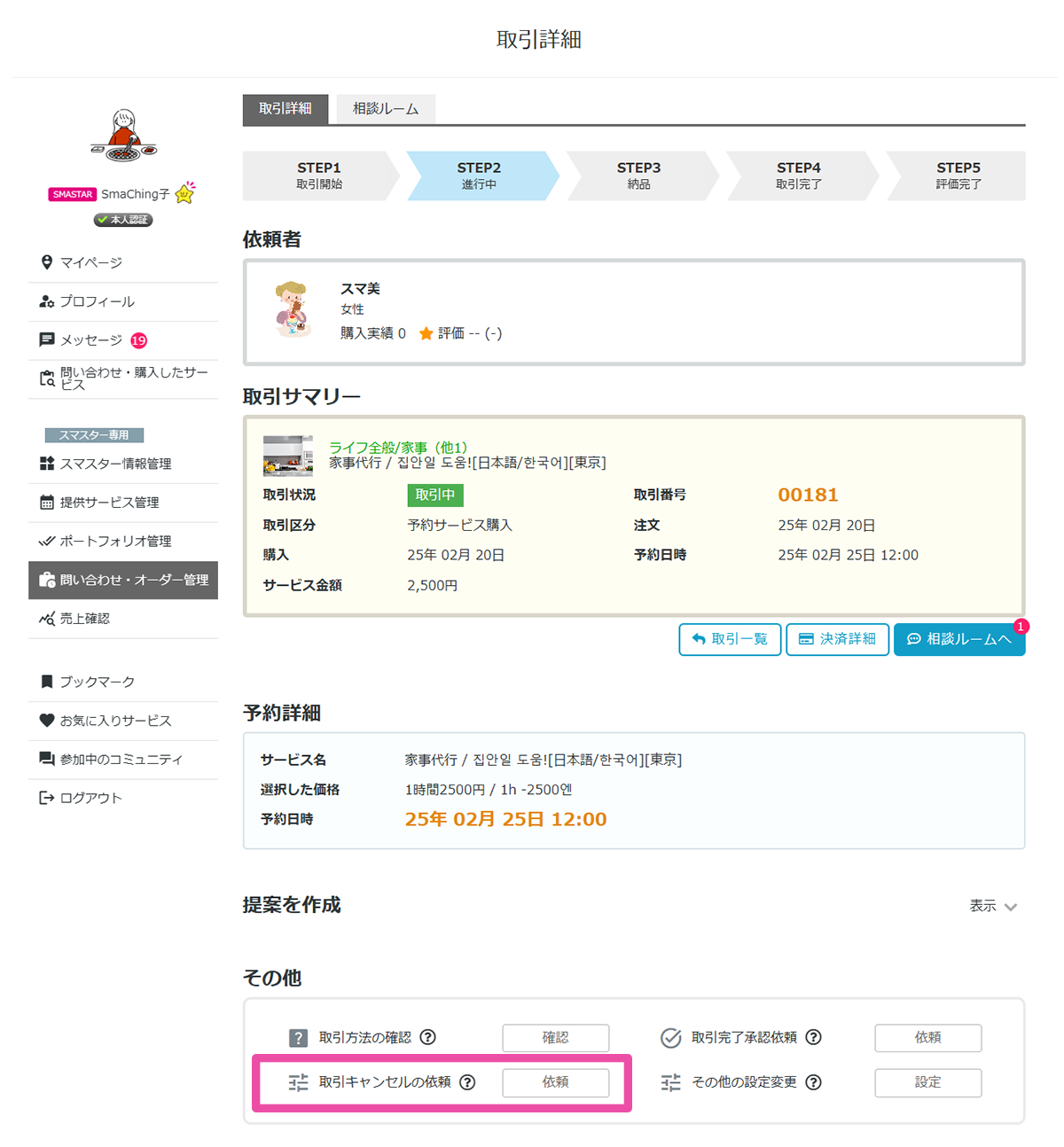Click help icon beside 取引キャンセルの依頼
1064x1147 pixels.
click(x=467, y=1082)
